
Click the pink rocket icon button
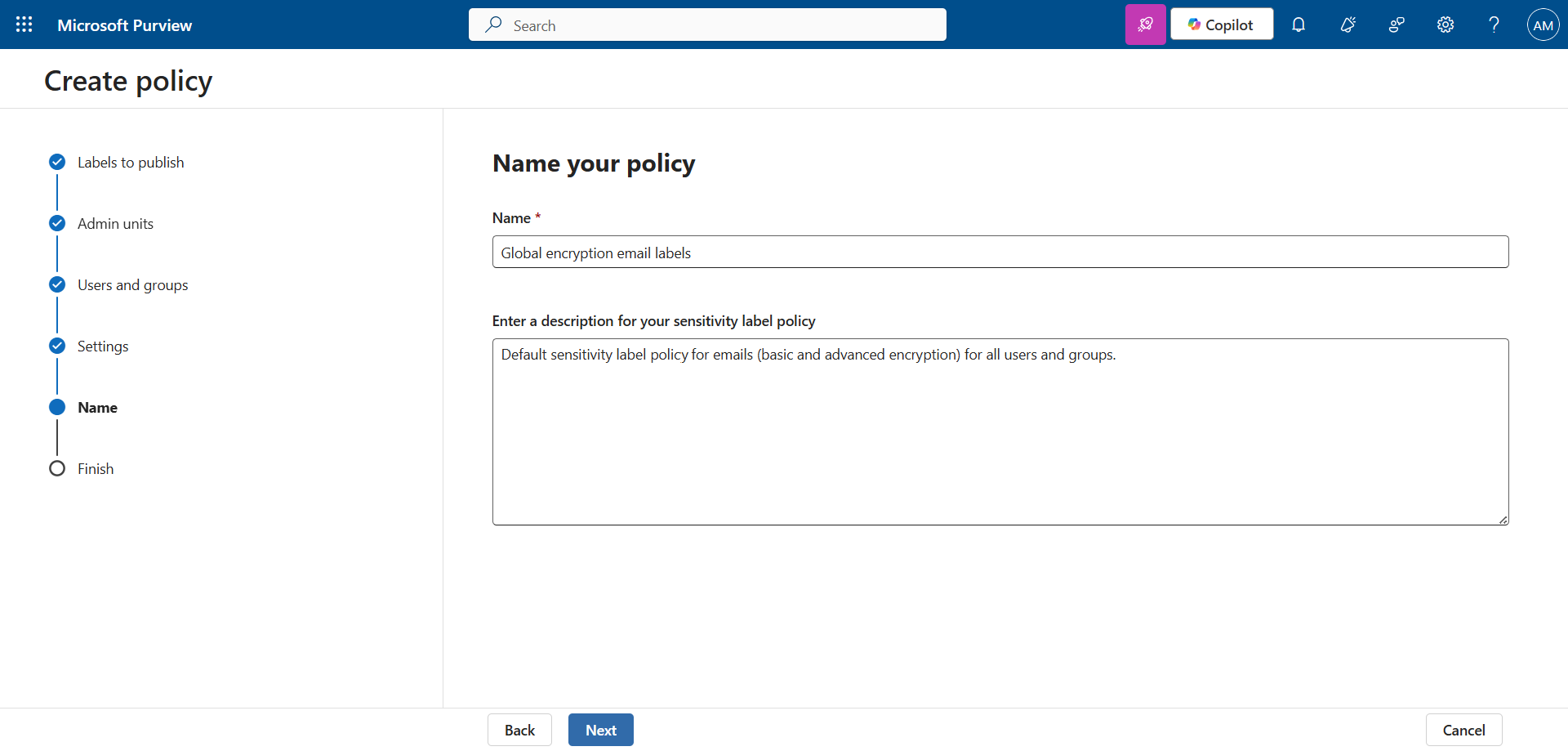tap(1145, 25)
